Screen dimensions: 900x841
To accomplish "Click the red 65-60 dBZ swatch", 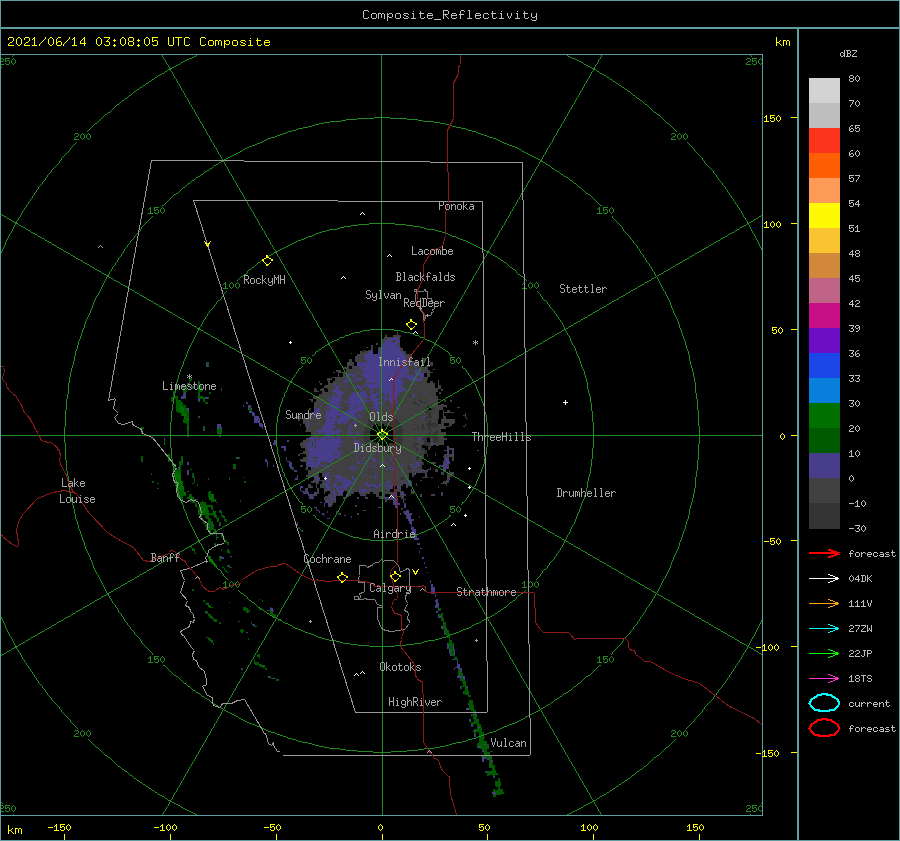I will [x=824, y=141].
